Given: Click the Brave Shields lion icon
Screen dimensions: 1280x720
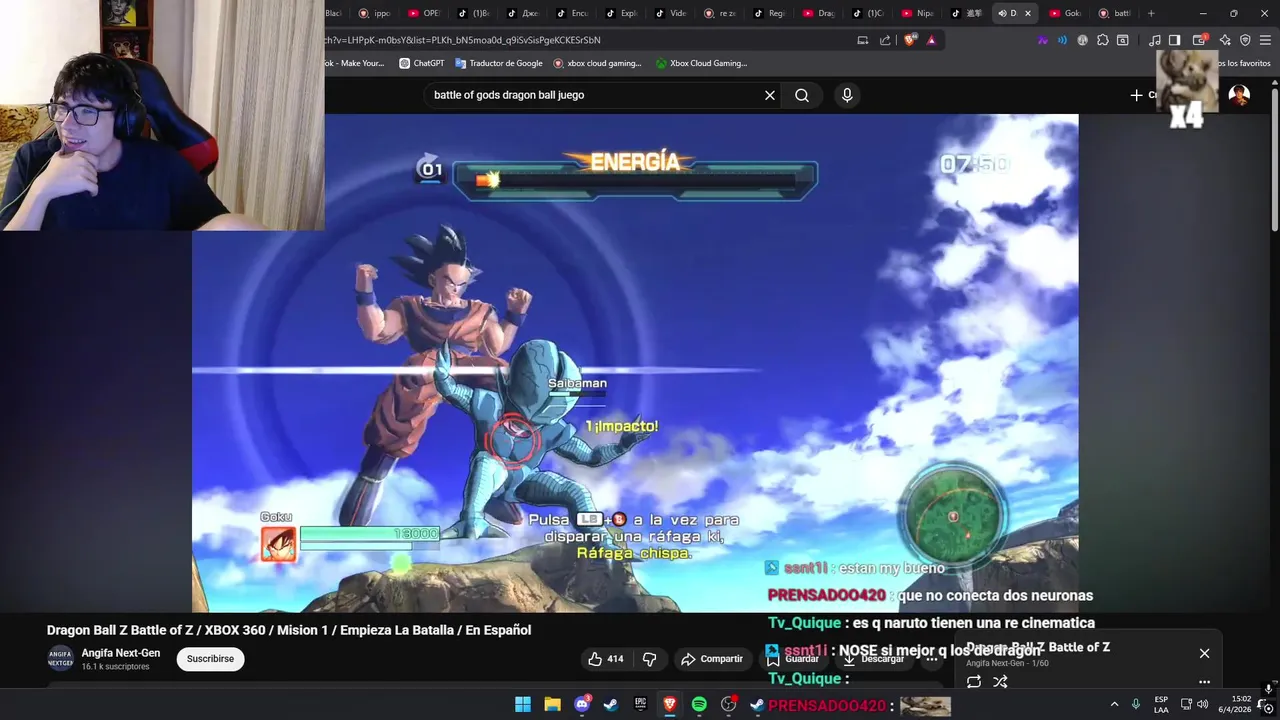Looking at the screenshot, I should pos(910,40).
